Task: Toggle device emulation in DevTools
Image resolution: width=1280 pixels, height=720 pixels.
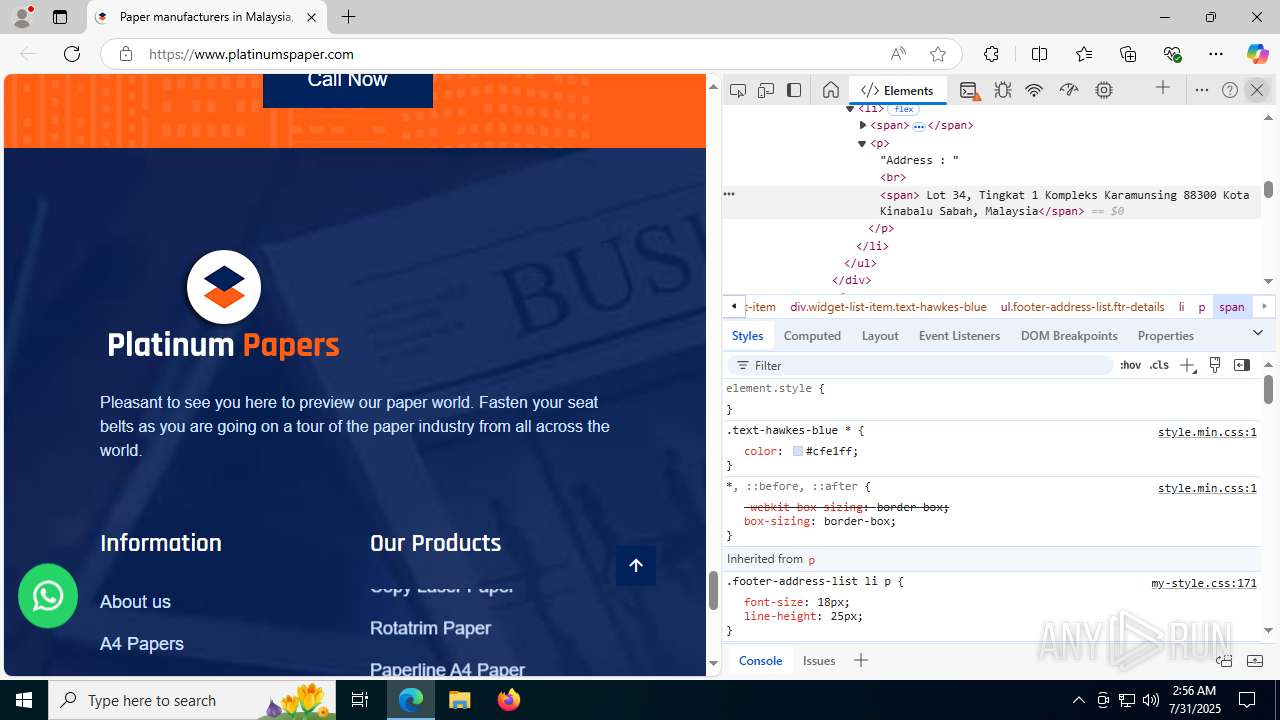Action: pyautogui.click(x=766, y=90)
